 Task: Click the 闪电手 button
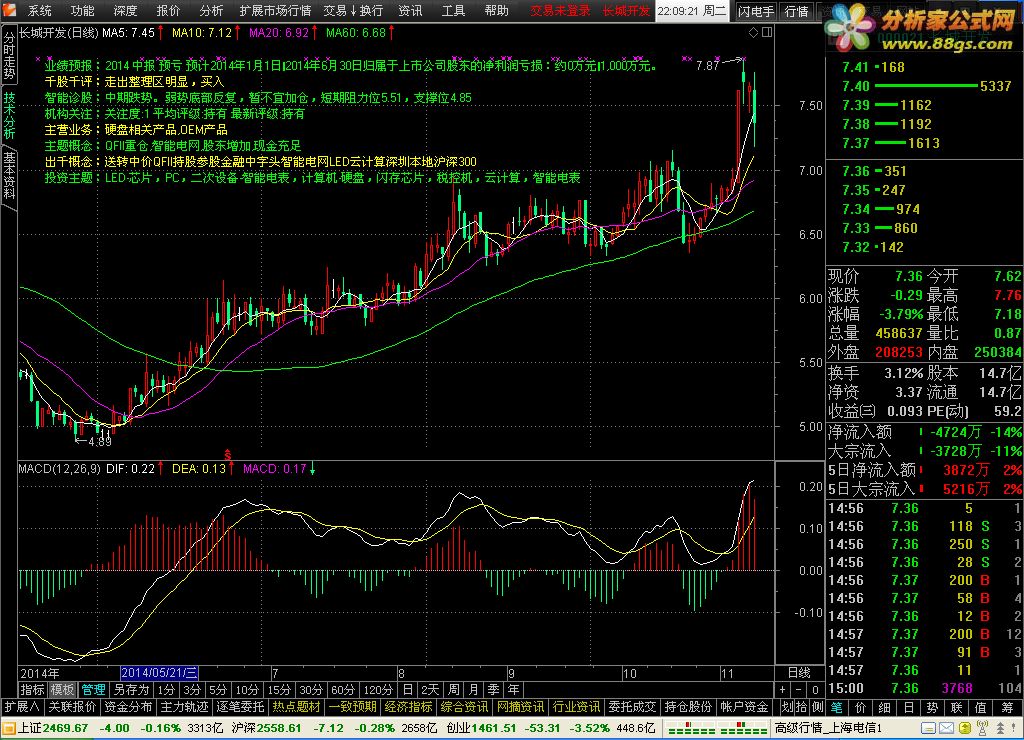pyautogui.click(x=756, y=11)
